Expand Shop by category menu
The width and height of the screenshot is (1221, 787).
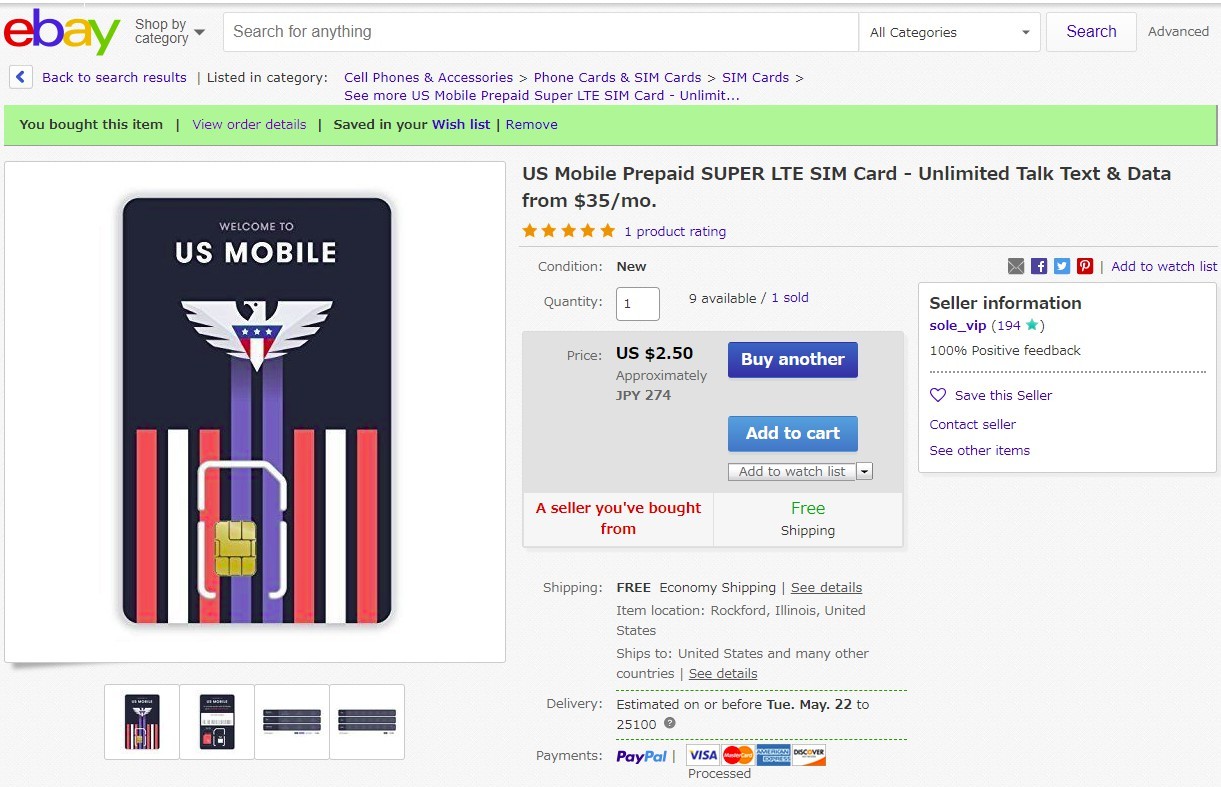(x=170, y=32)
